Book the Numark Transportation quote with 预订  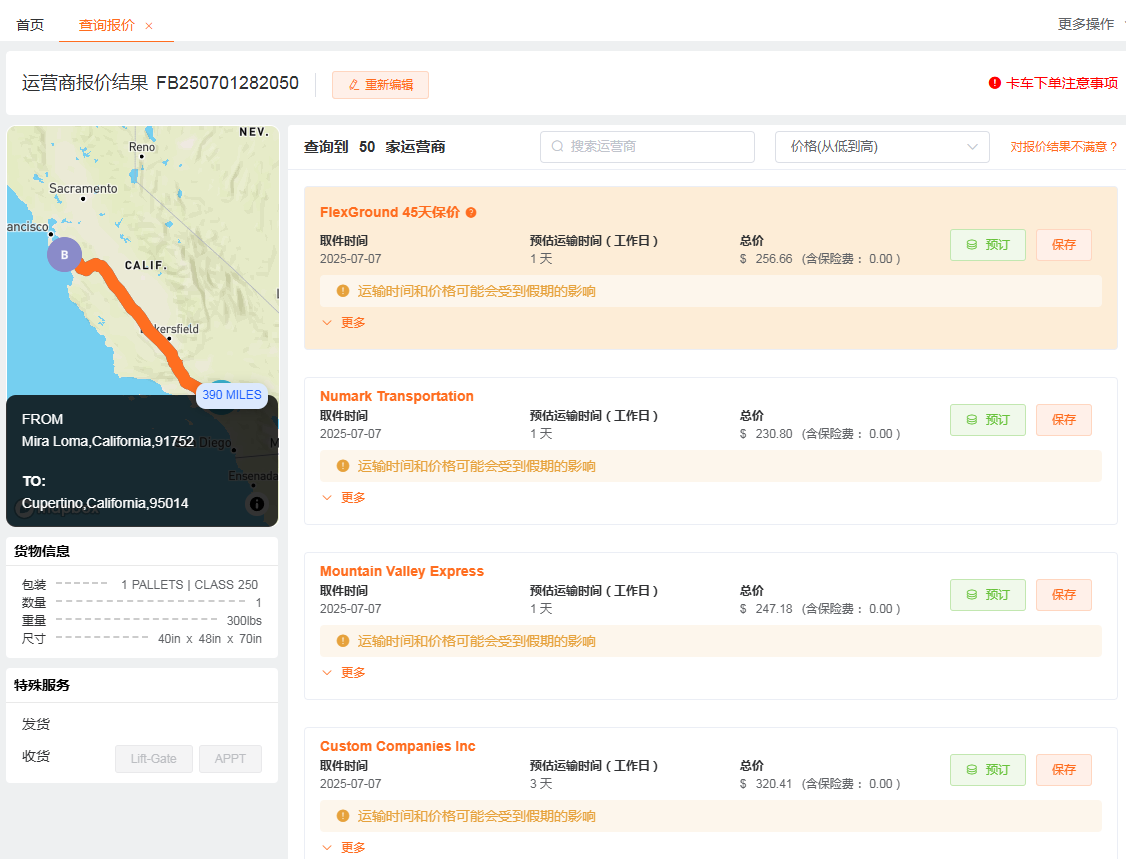[x=987, y=420]
